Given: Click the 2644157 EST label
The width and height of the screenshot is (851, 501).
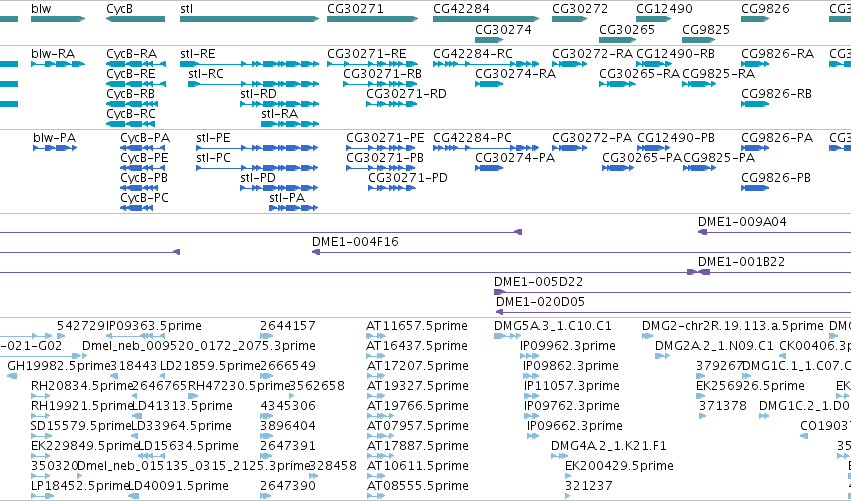Looking at the screenshot, I should tap(288, 326).
